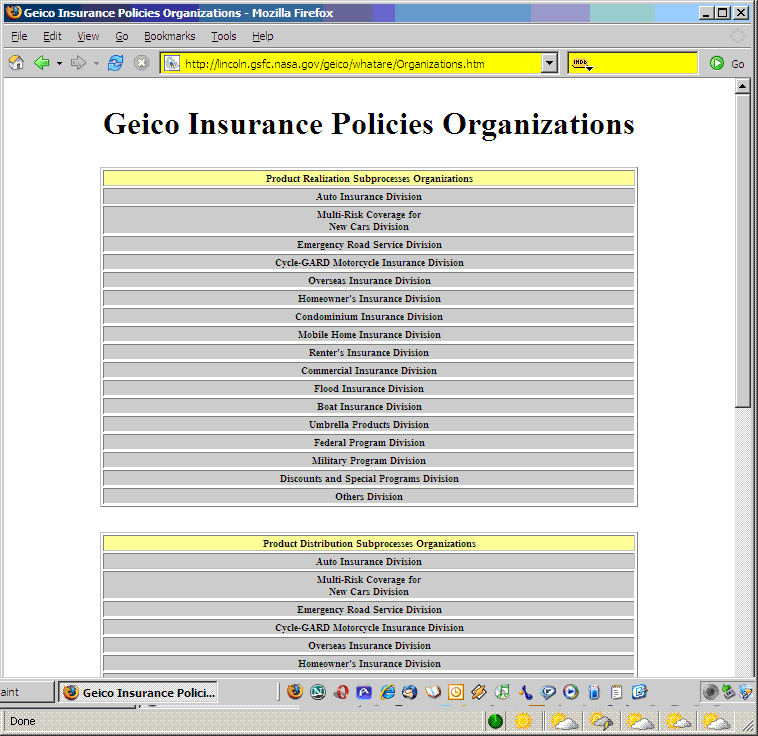Click Military Program Division row
This screenshot has width=758, height=736.
click(369, 460)
